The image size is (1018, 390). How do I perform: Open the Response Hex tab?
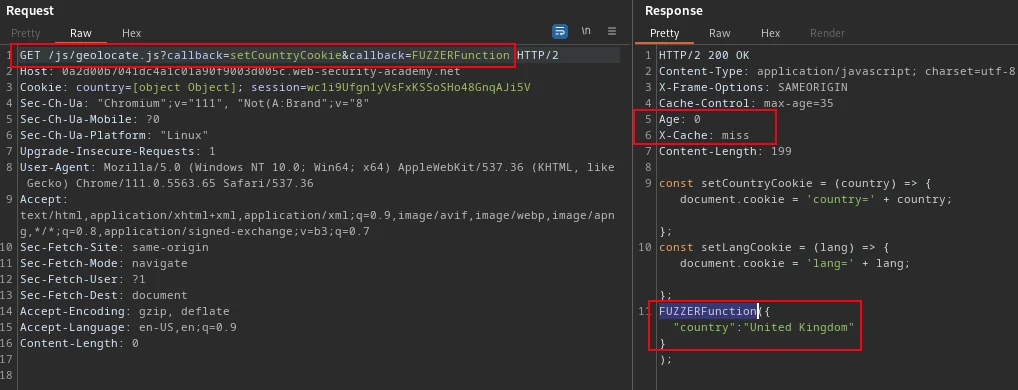(x=771, y=33)
